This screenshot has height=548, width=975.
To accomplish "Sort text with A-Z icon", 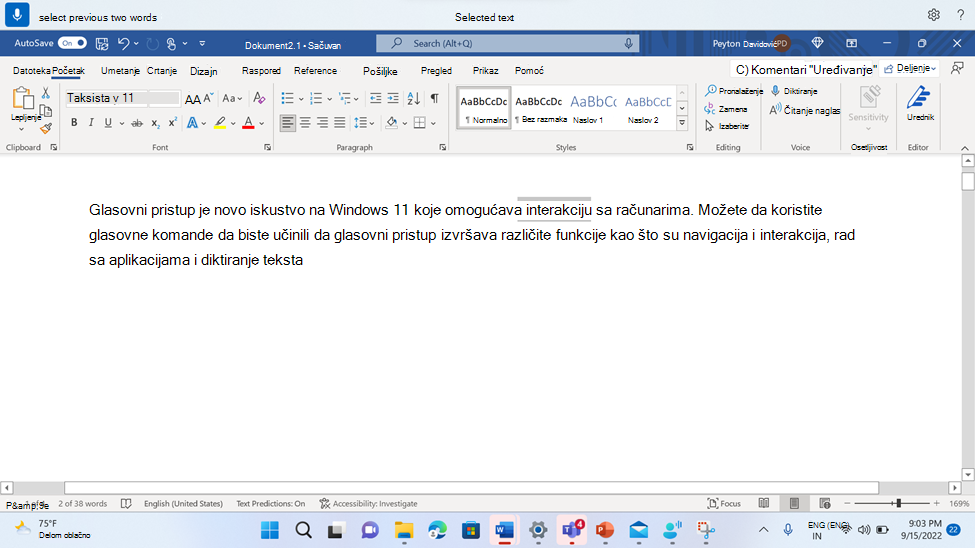I will point(414,98).
